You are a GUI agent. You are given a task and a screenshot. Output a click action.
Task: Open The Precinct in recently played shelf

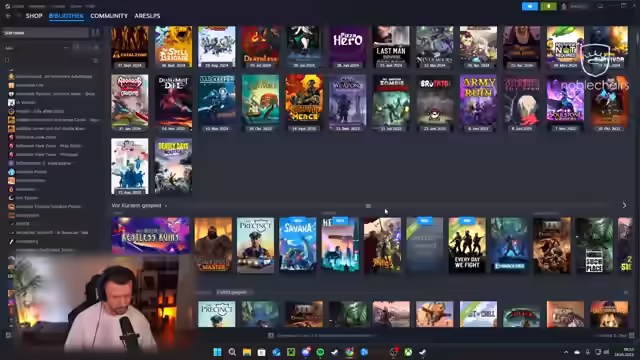[256, 245]
